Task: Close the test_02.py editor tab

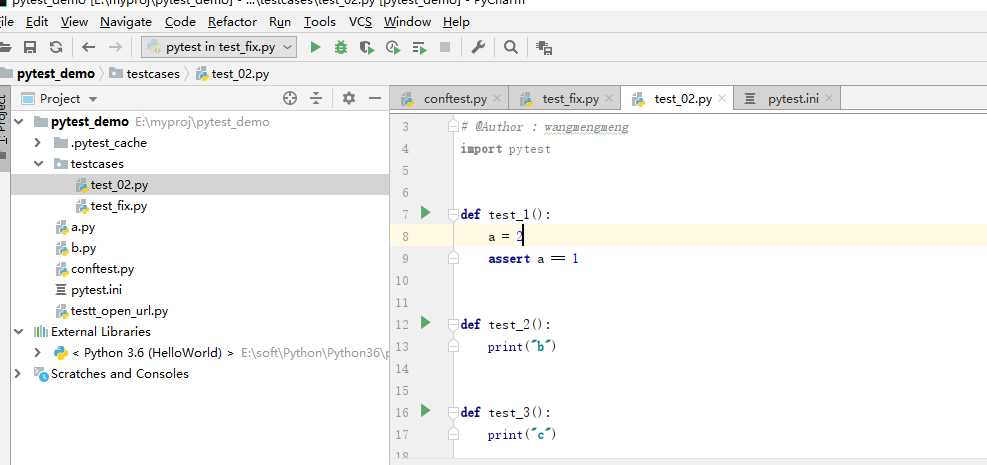Action: click(722, 99)
